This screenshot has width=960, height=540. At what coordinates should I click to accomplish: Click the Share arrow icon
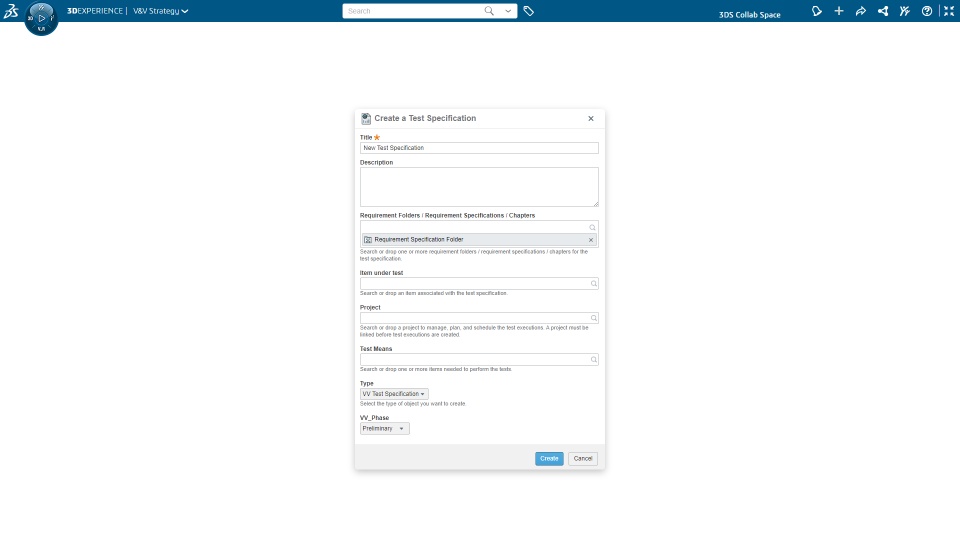tap(861, 11)
